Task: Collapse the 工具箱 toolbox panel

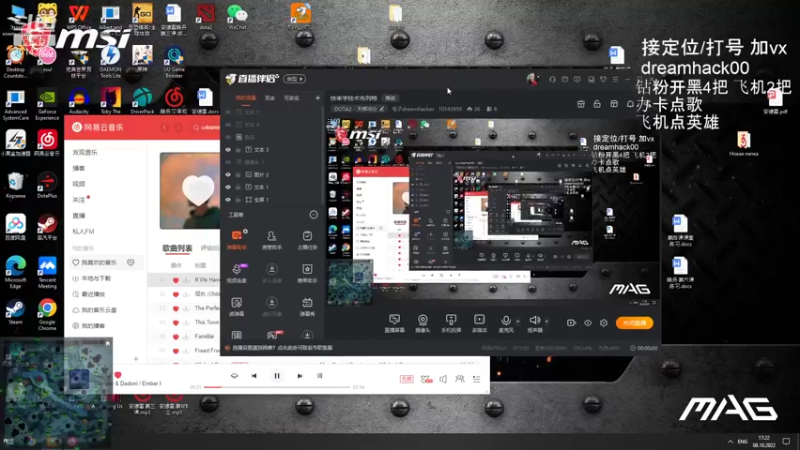Action: click(x=313, y=215)
